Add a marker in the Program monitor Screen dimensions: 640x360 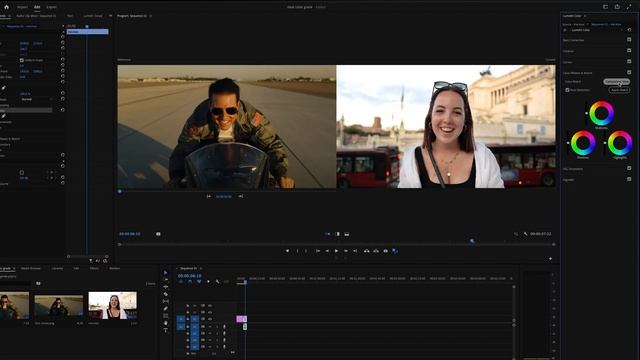coord(287,251)
